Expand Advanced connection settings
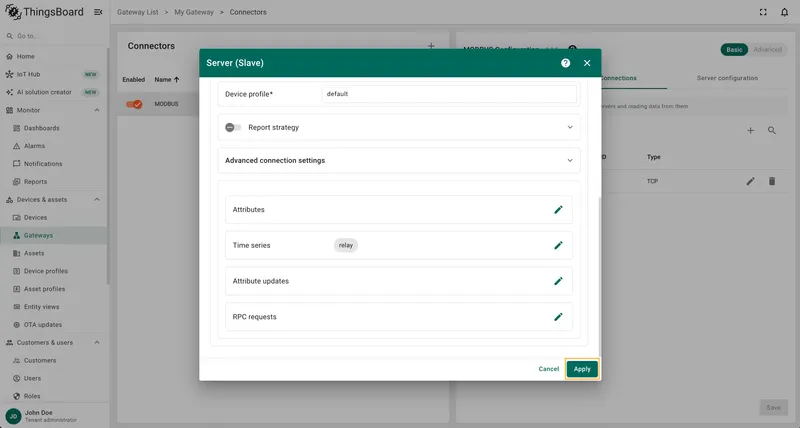 click(570, 160)
